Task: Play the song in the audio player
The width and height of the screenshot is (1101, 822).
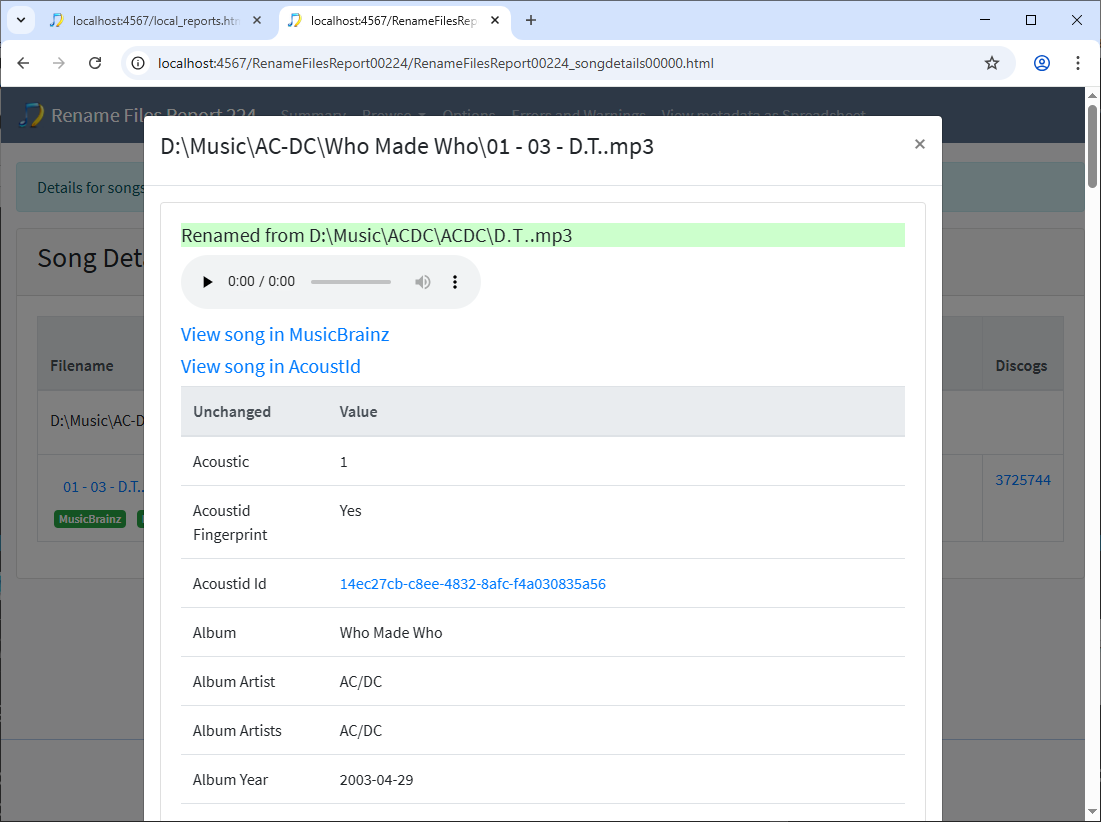Action: (207, 282)
